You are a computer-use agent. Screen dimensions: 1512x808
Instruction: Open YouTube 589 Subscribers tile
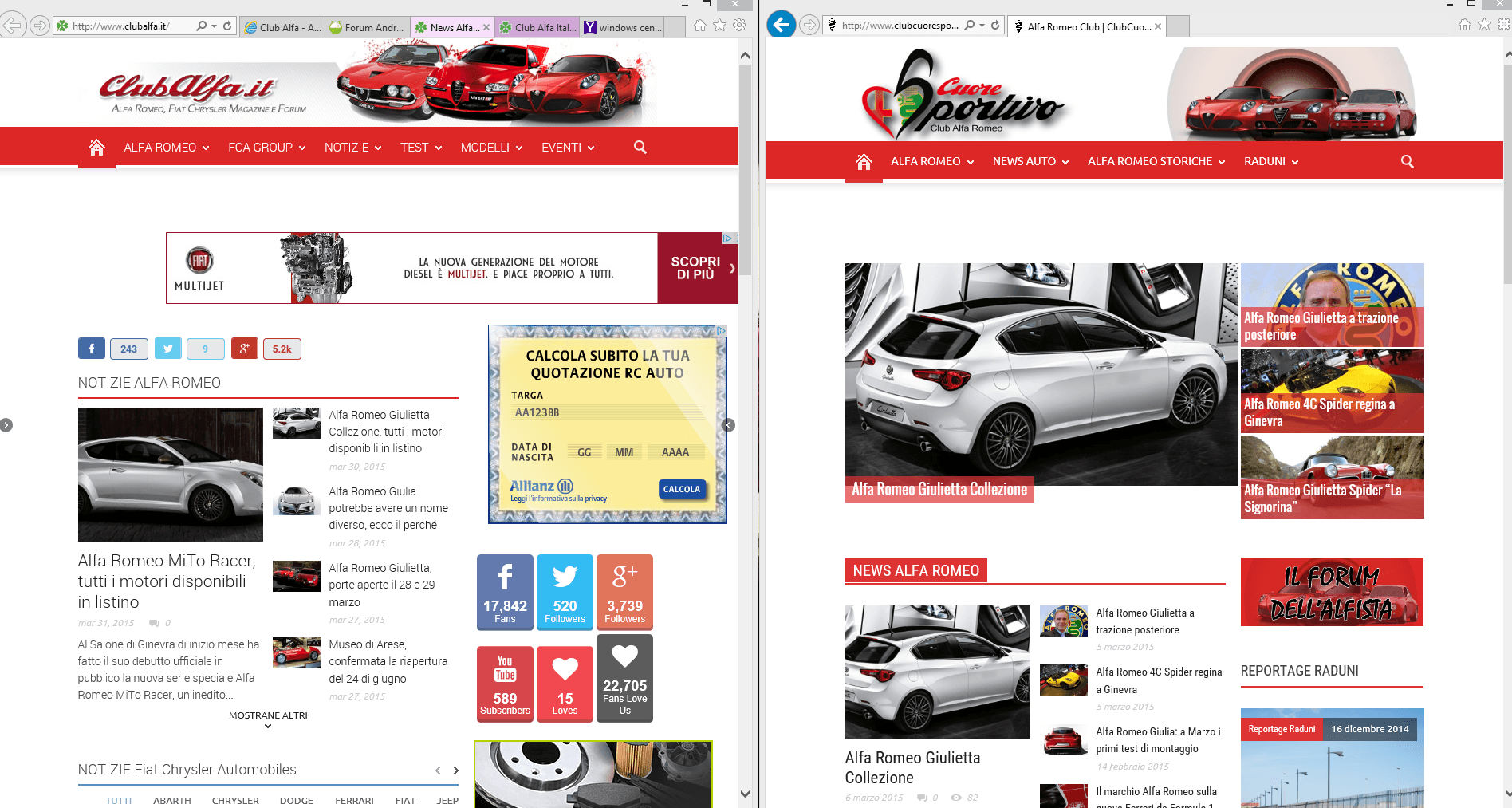[x=505, y=684]
